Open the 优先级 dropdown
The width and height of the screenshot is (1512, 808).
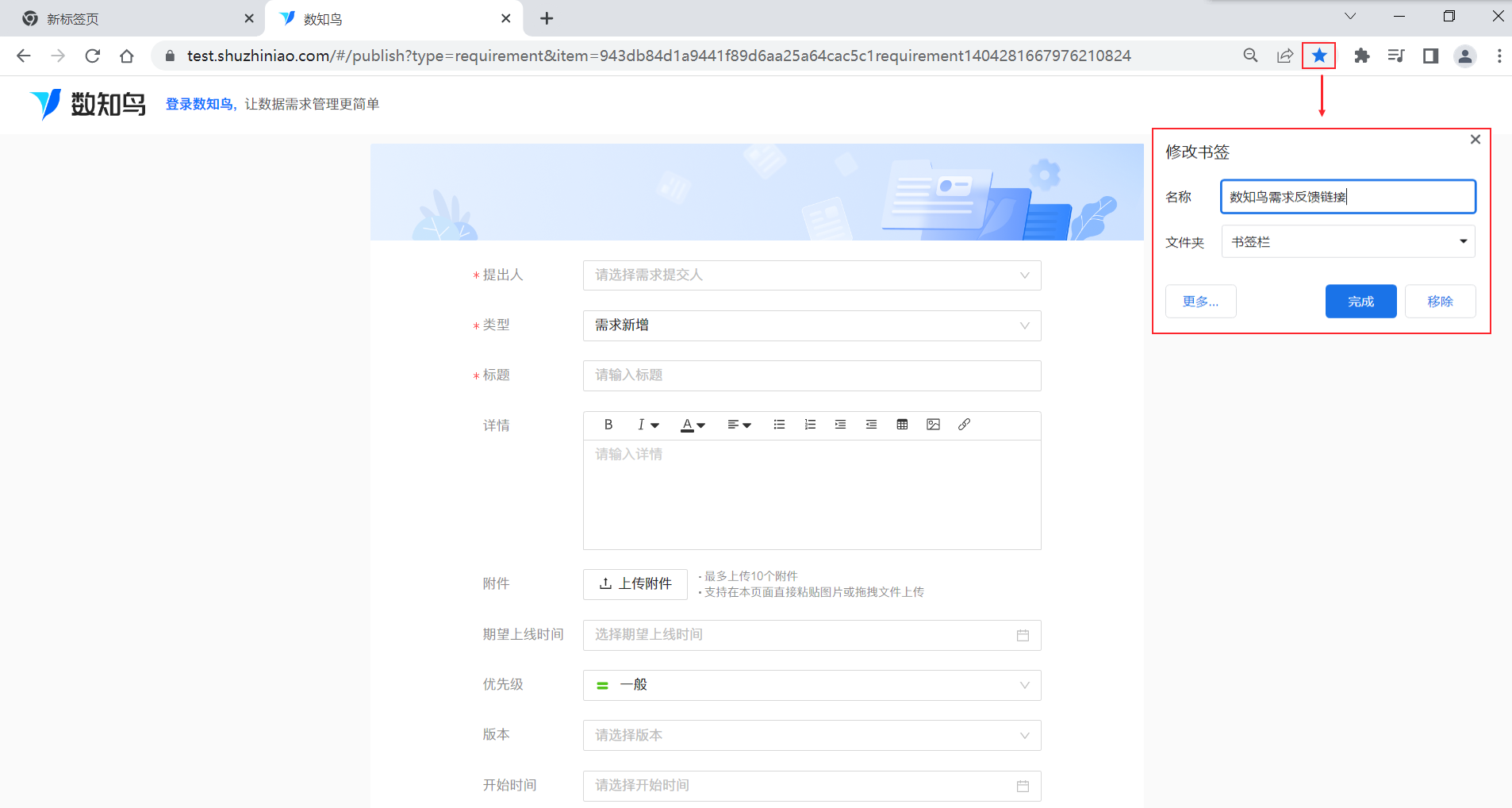pos(812,685)
